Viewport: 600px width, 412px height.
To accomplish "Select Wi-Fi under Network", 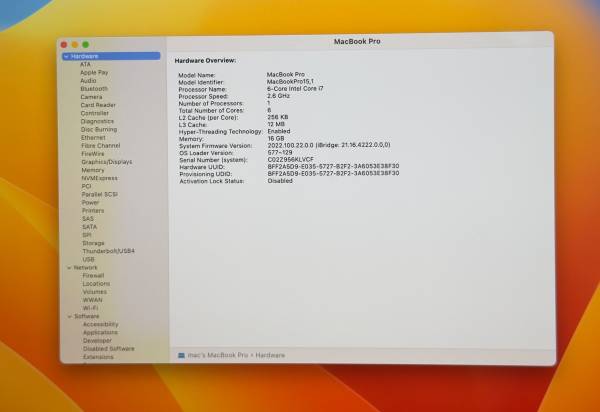I will (x=90, y=308).
